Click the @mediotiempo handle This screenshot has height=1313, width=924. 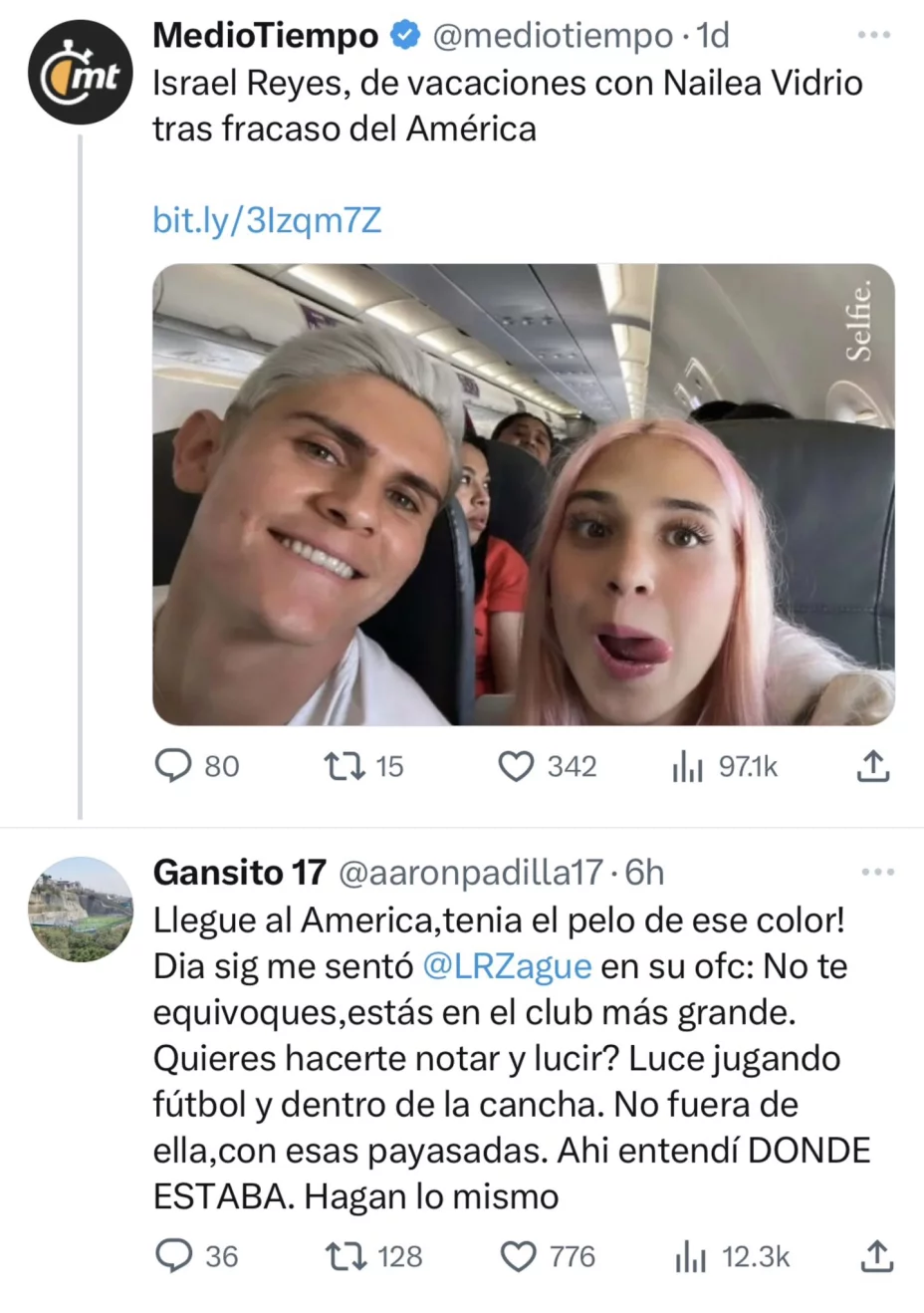click(556, 33)
